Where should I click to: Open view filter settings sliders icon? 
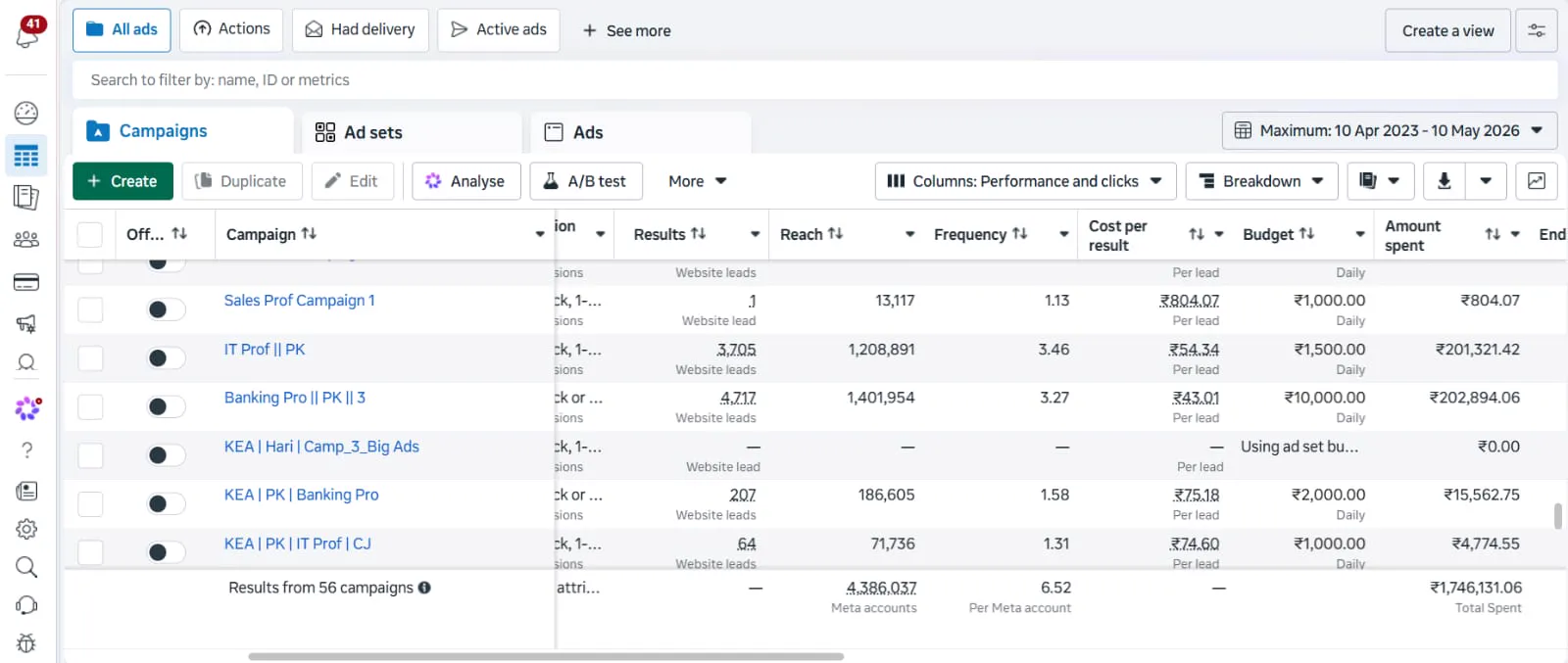(1537, 30)
